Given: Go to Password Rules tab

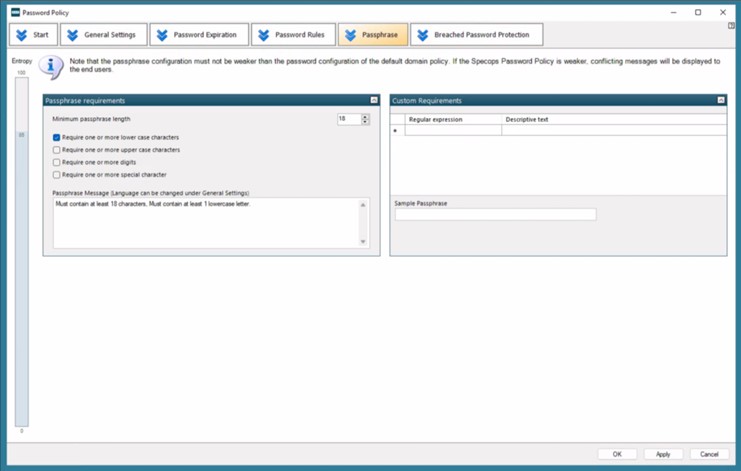Looking at the screenshot, I should click(x=293, y=34).
